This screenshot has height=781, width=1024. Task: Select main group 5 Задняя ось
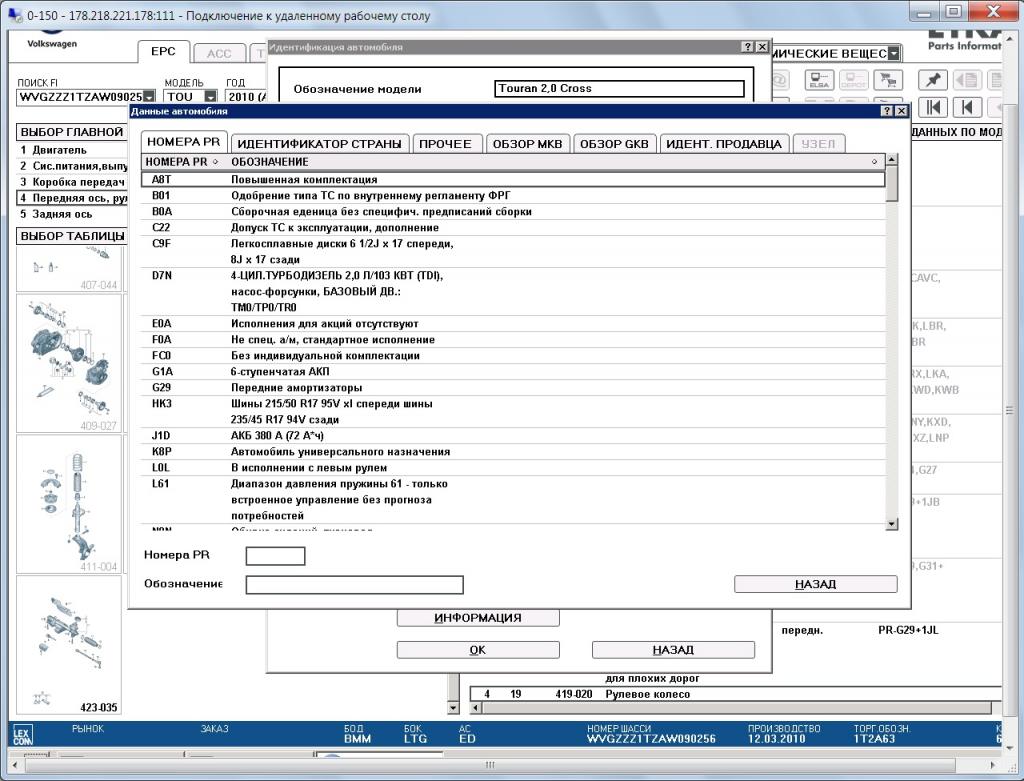click(72, 214)
